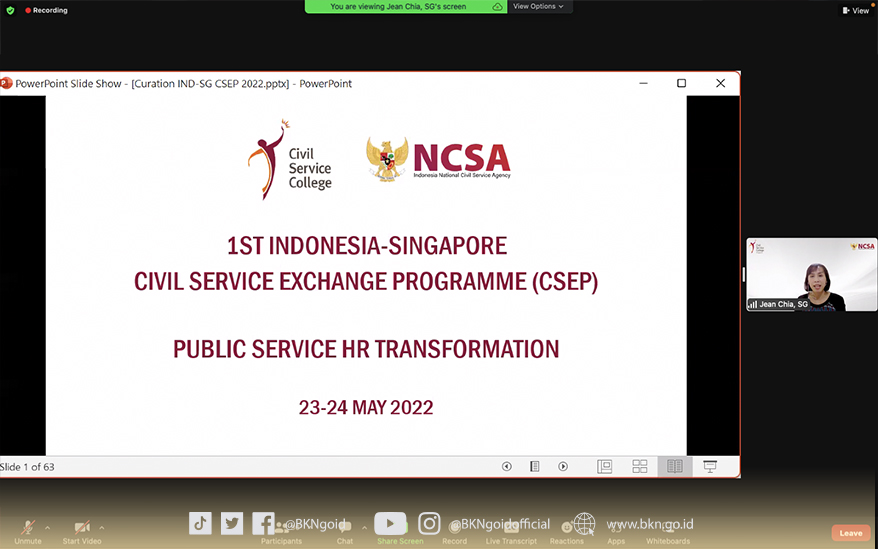The width and height of the screenshot is (878, 549).
Task: Expand audio options caret beside Unmute
Action: [x=47, y=527]
